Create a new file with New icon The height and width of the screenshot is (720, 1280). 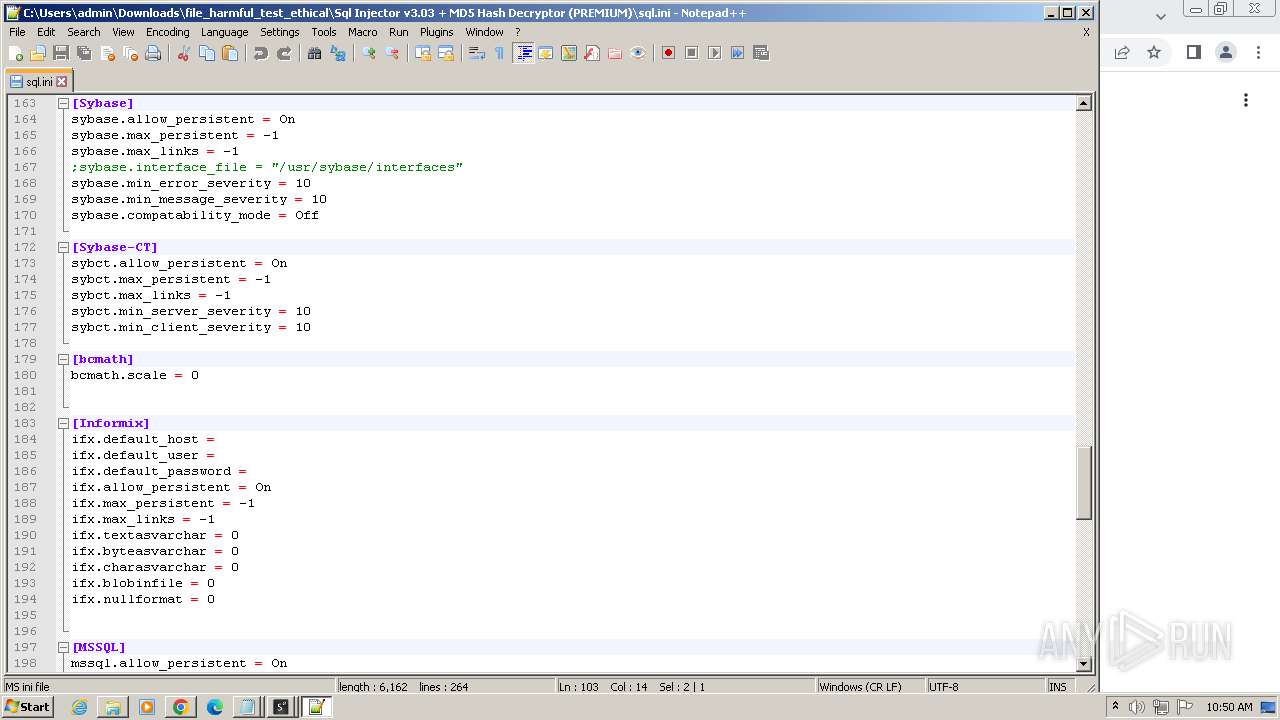(x=16, y=53)
